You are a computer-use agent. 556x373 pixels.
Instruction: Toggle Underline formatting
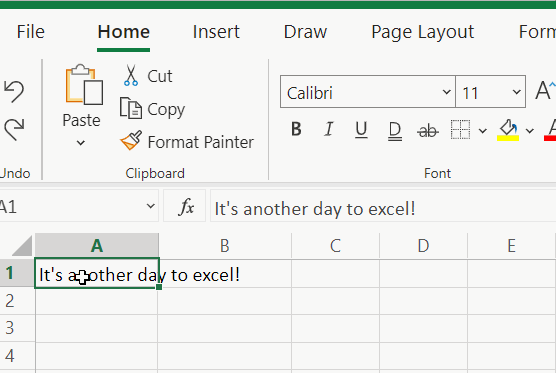361,130
